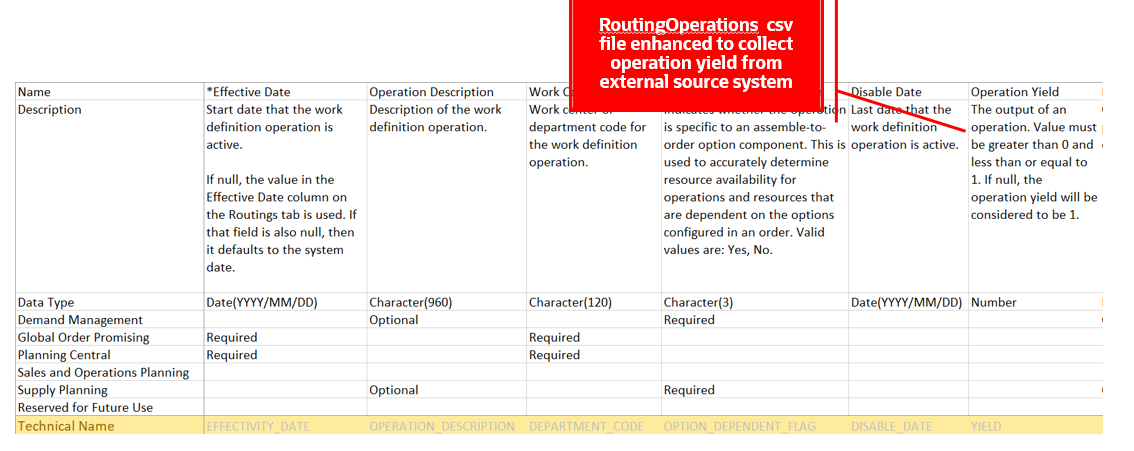Click 'Description of the work definition operation' cell
Viewport: 1134px width, 451px height.
coord(447,197)
